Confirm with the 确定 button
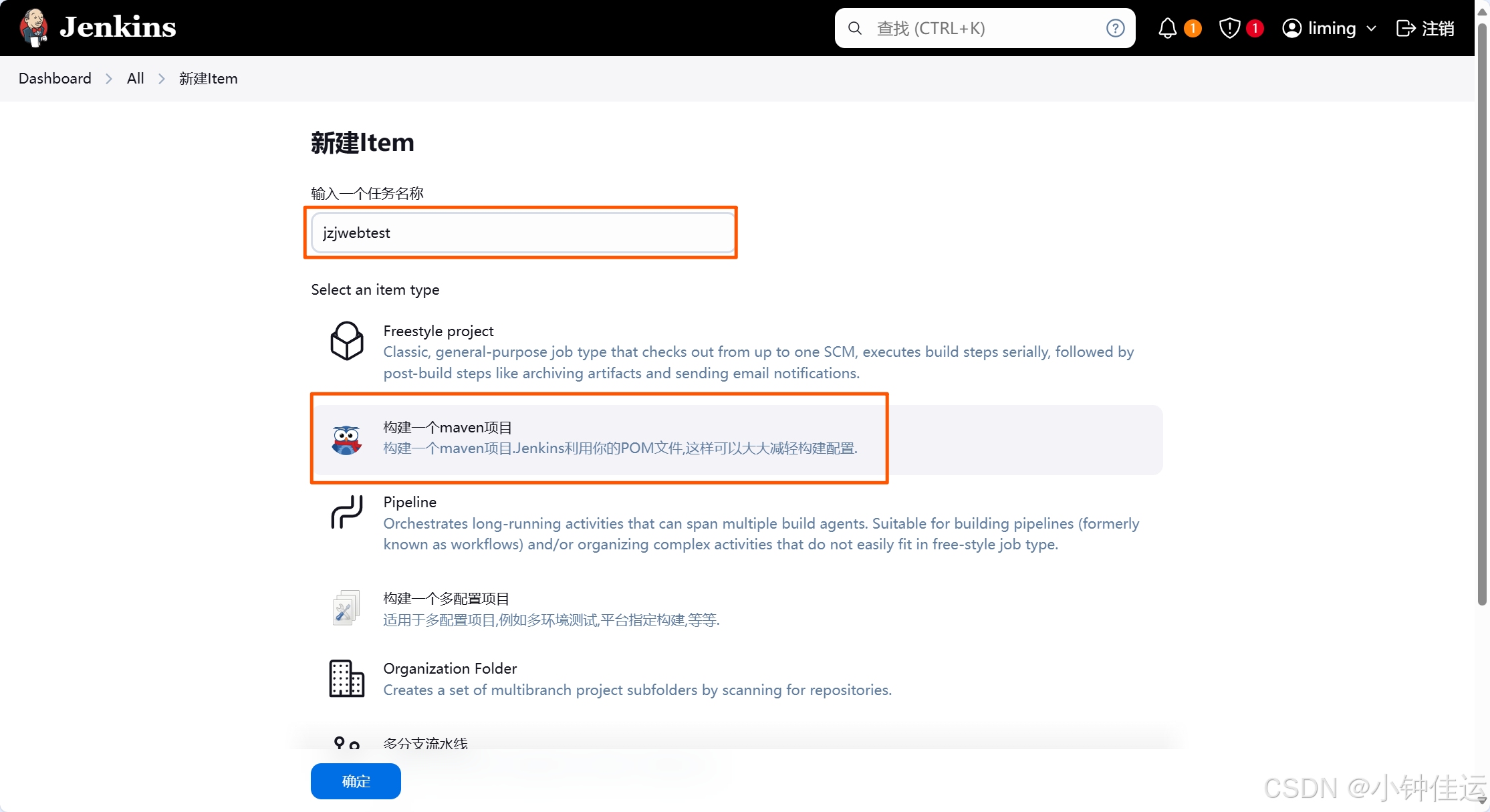The image size is (1490, 812). [356, 781]
